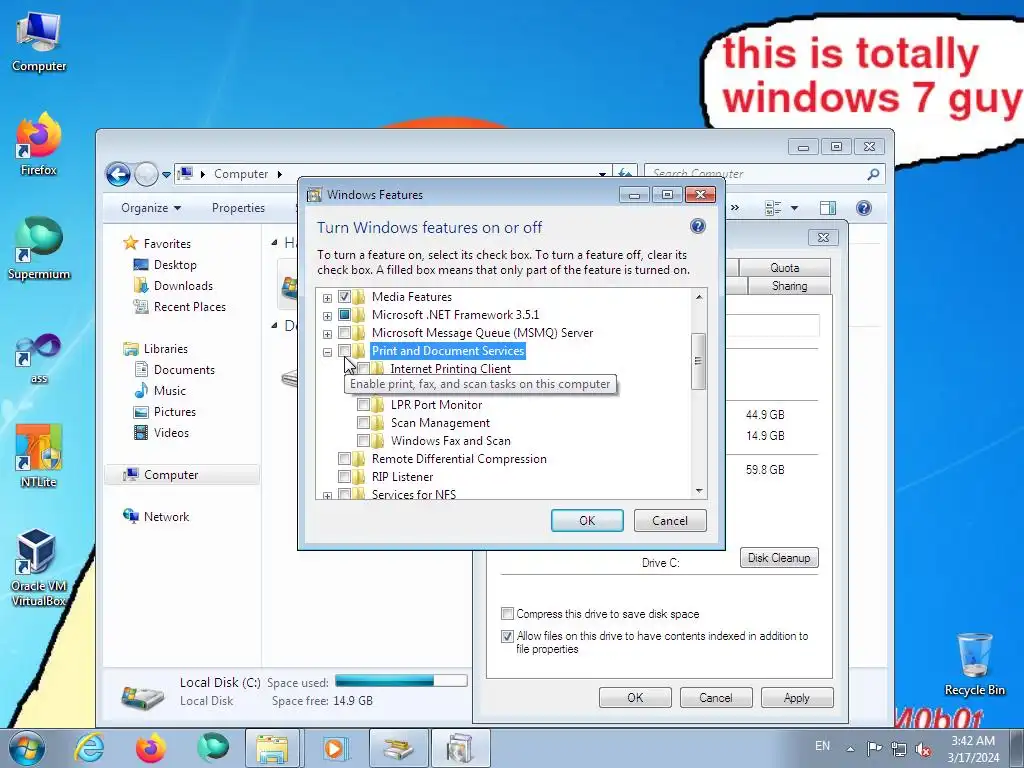Open recent locations dropdown beside Forward button
Viewport: 1024px width, 768px height.
[166, 174]
